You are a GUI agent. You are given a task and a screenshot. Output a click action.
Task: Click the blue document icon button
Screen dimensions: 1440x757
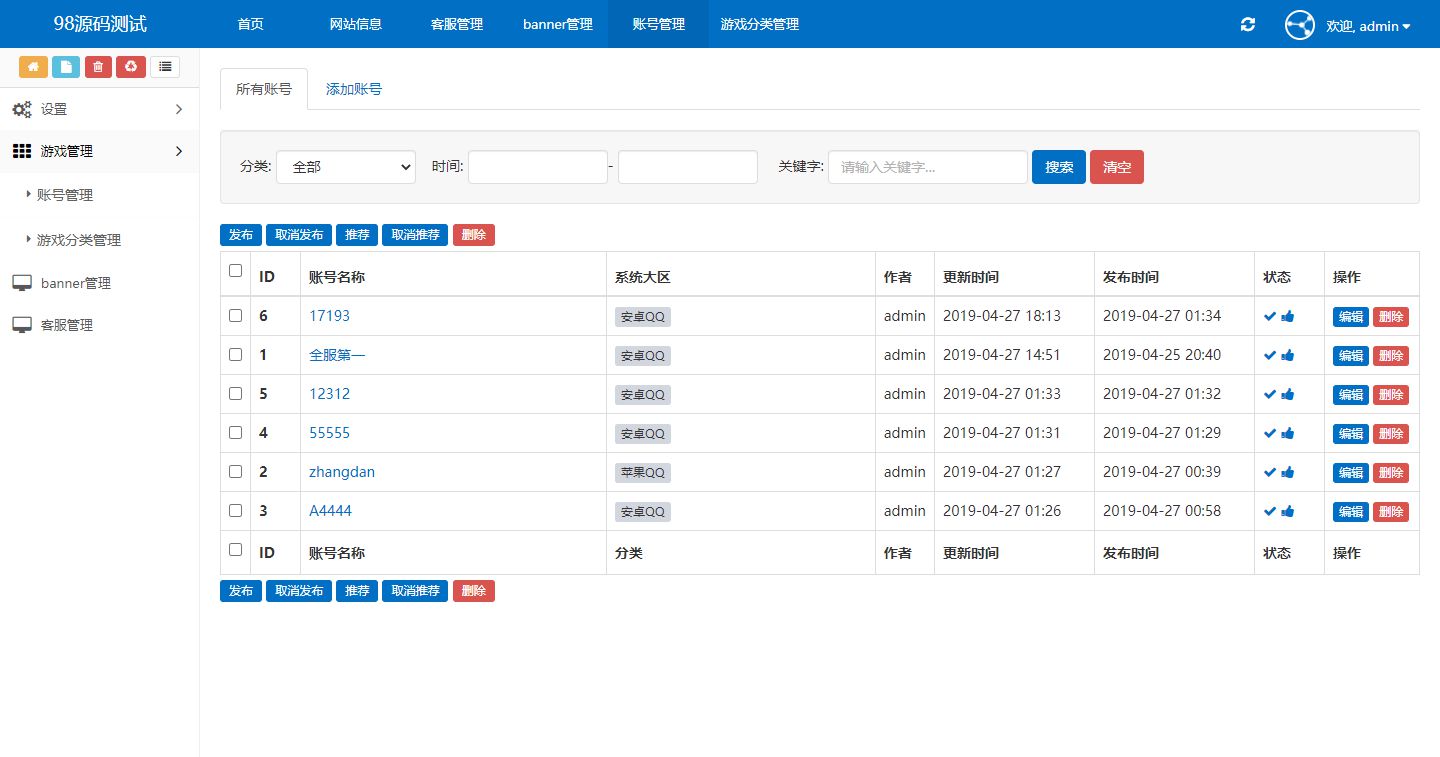[x=66, y=67]
